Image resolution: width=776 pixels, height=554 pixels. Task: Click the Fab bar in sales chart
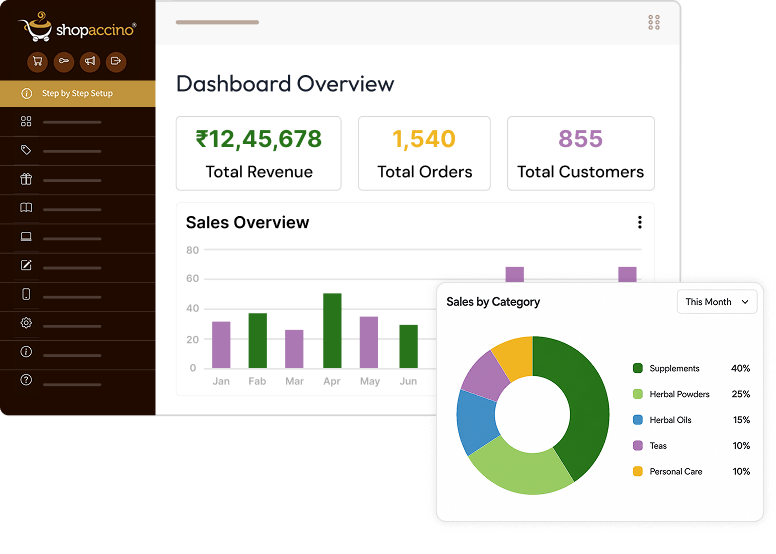[257, 341]
